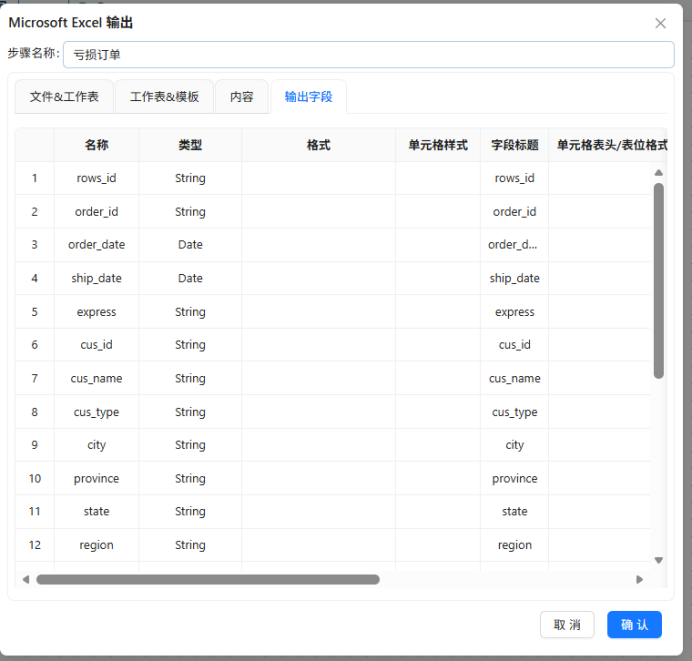Select the express name cell

(x=97, y=312)
